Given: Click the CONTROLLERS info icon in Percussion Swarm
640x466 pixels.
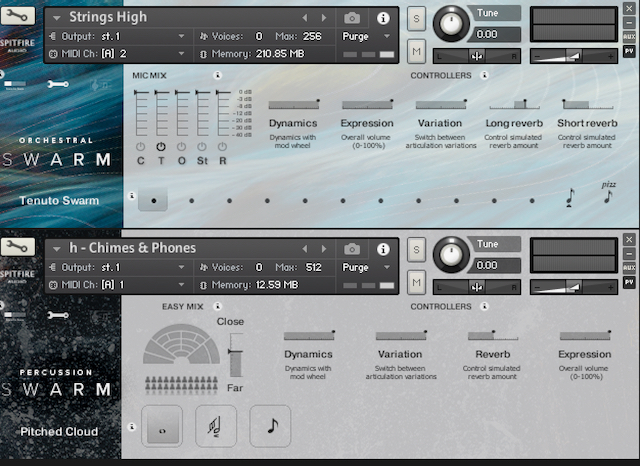Looking at the screenshot, I should (x=484, y=306).
